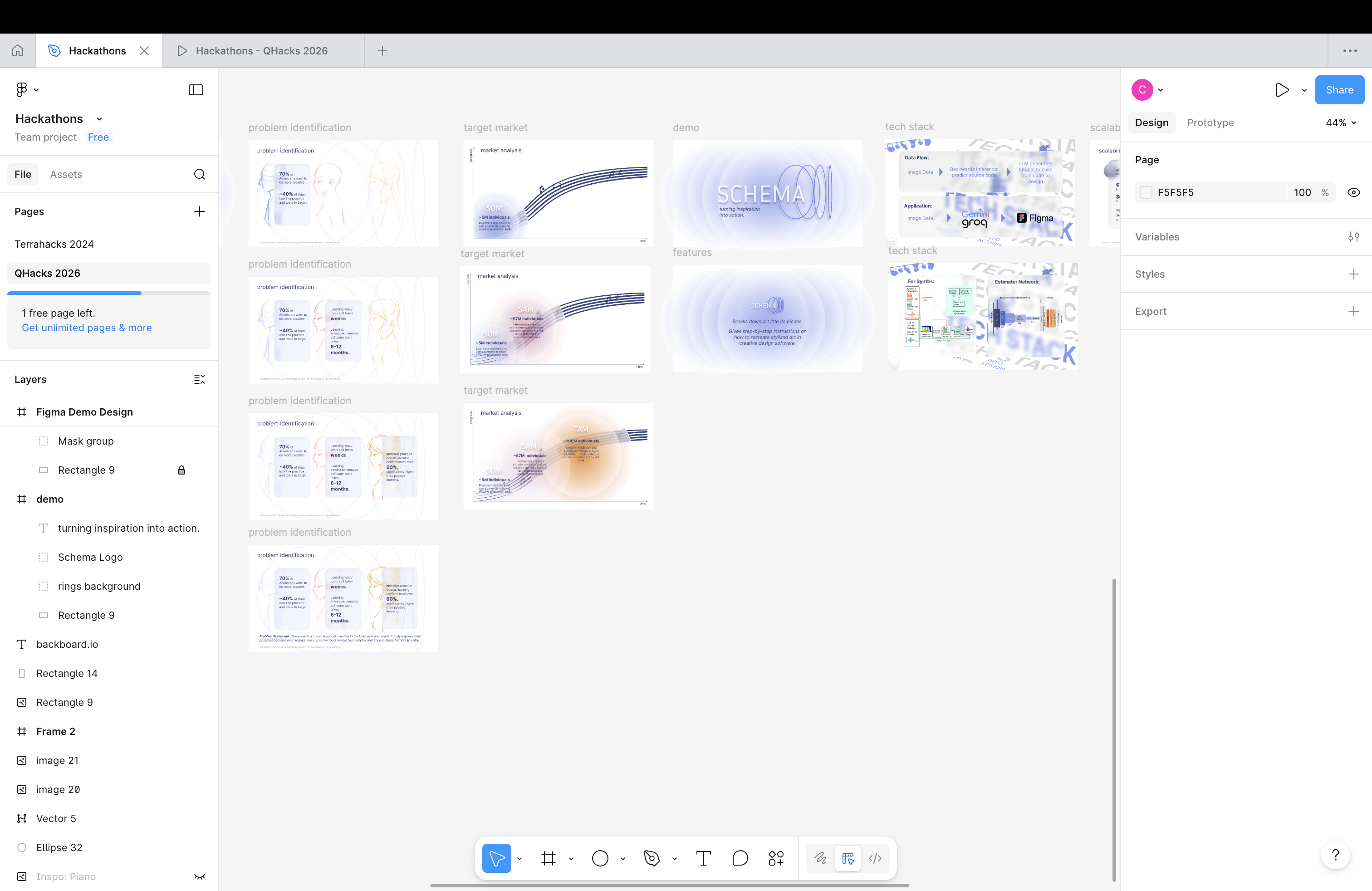
Task: Switch to the Assets tab
Action: coord(66,174)
